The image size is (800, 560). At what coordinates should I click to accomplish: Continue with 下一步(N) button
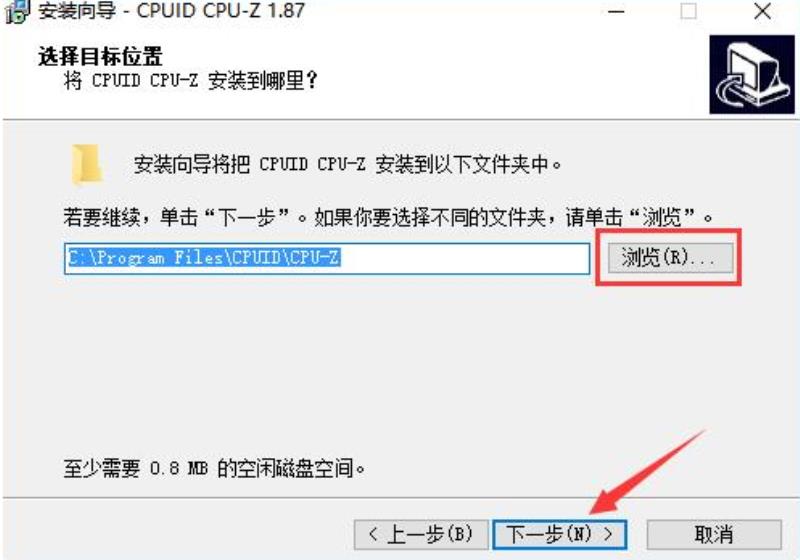560,534
